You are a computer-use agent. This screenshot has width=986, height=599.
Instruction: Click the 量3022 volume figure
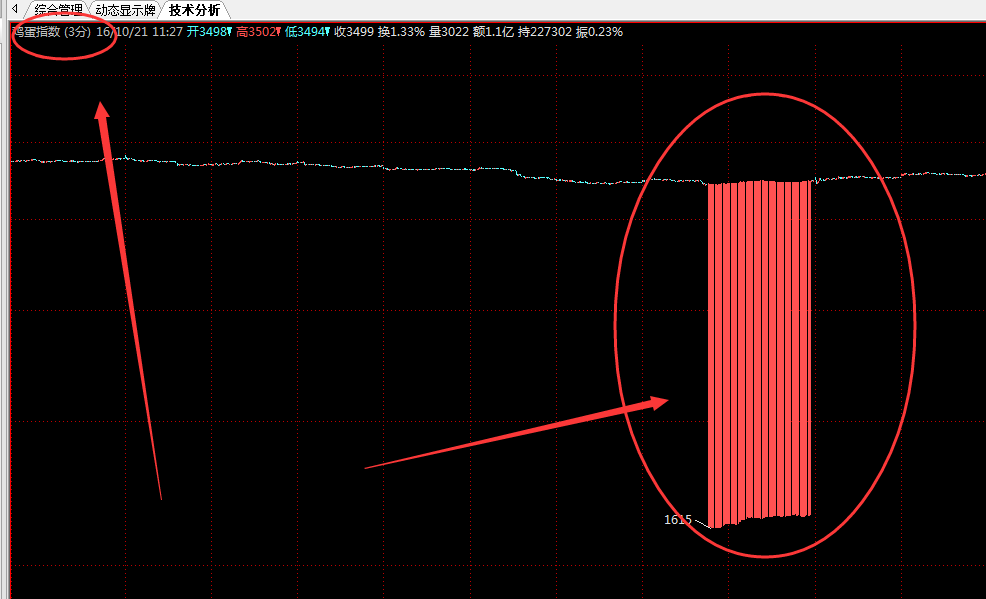448,32
